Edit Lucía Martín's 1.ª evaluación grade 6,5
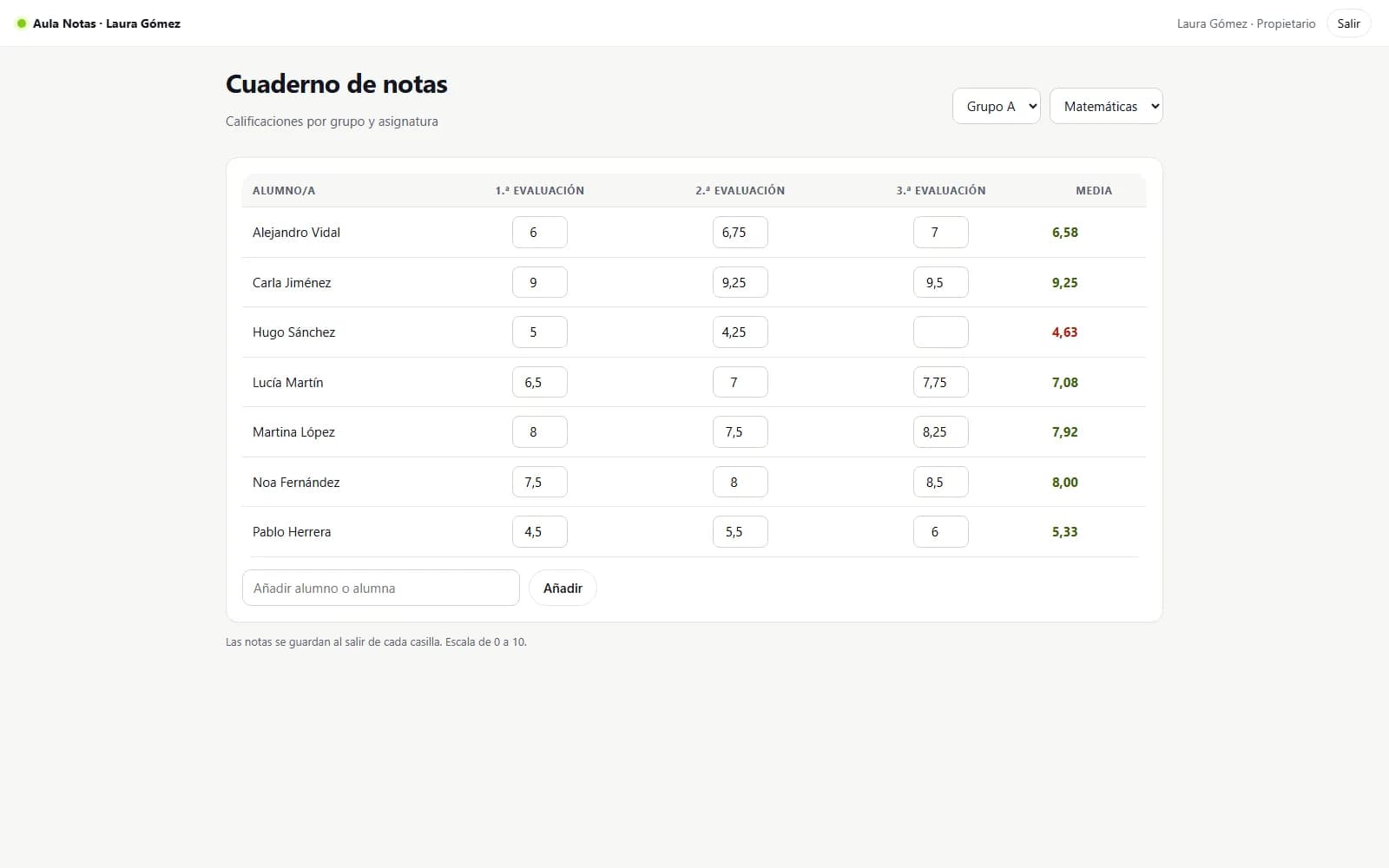The width and height of the screenshot is (1389, 868). [x=539, y=382]
